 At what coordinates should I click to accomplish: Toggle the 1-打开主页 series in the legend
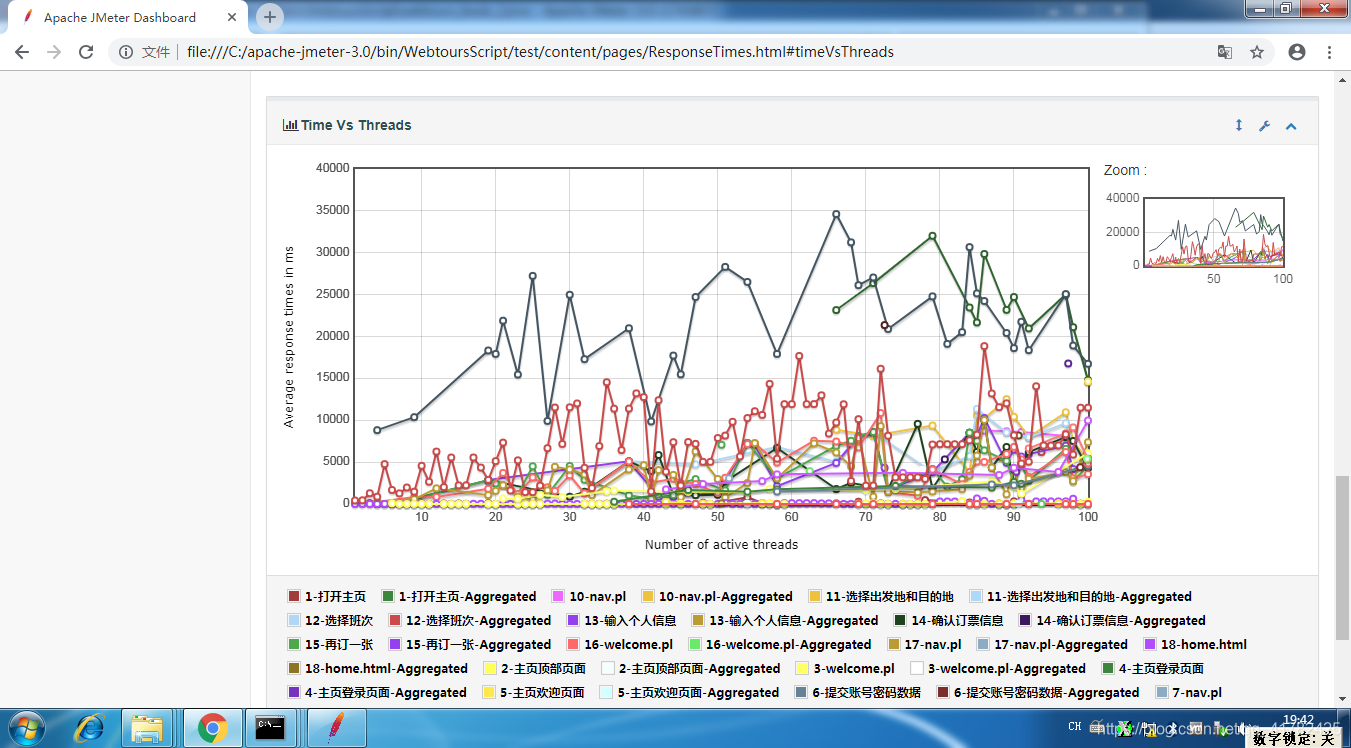326,597
